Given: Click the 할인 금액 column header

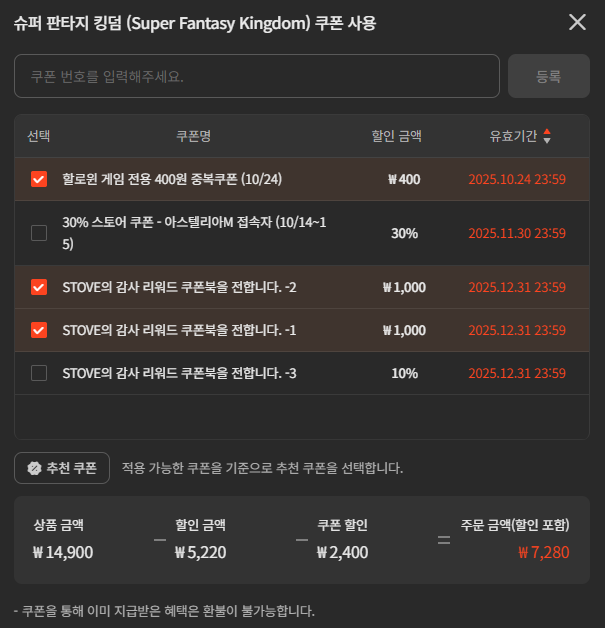Looking at the screenshot, I should coord(396,136).
